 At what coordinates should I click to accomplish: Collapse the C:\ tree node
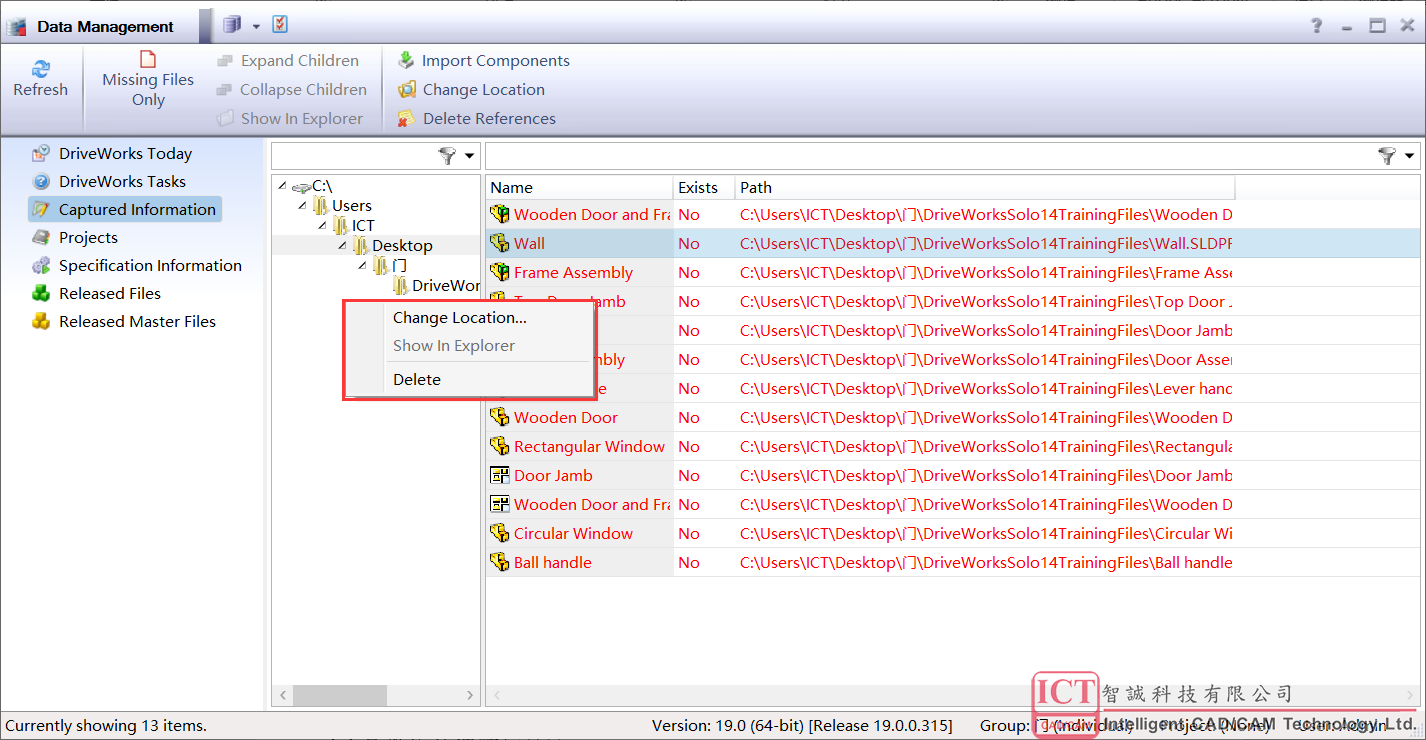282,186
